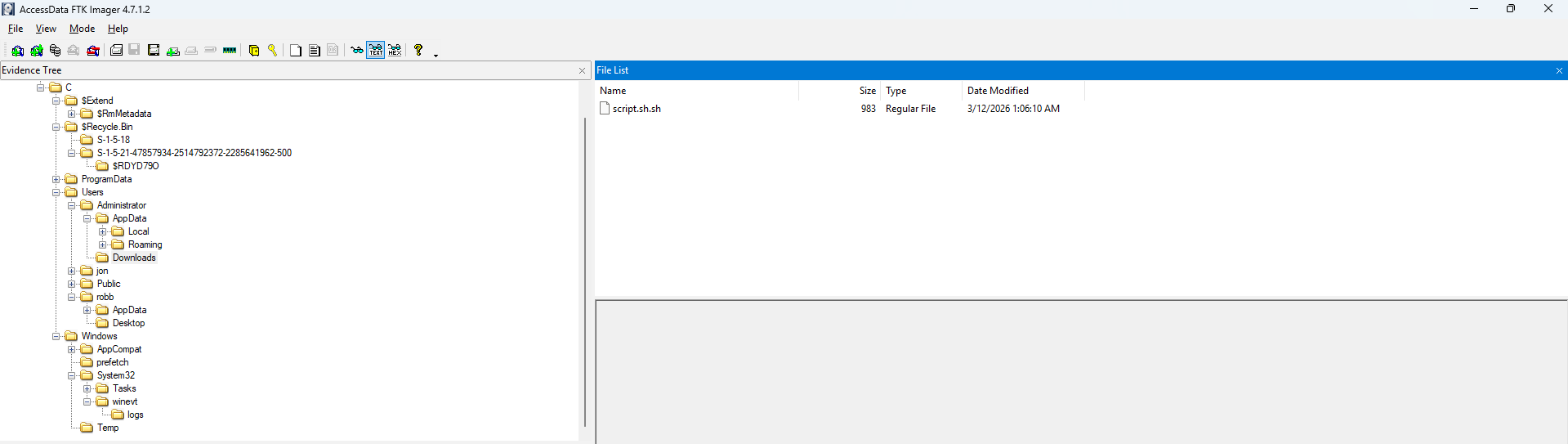Collapse the $Extend tree node

[x=56, y=101]
